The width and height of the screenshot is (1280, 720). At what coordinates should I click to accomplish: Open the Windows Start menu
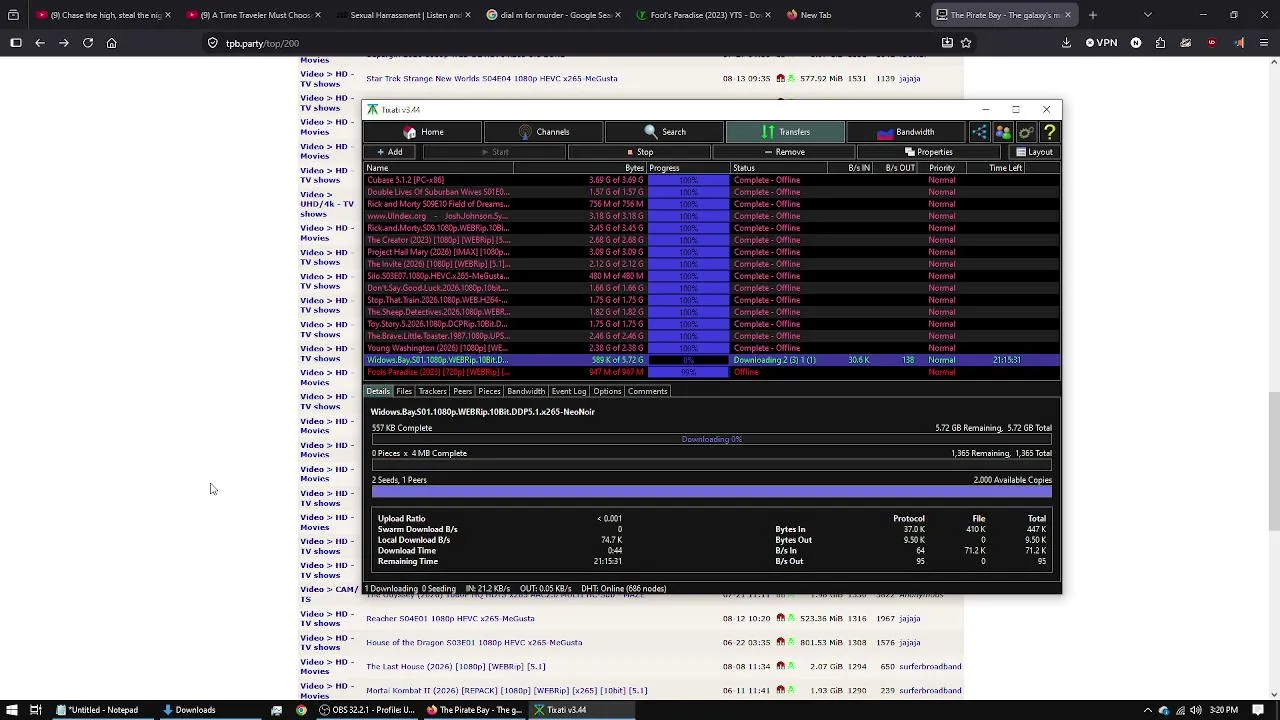coord(12,710)
